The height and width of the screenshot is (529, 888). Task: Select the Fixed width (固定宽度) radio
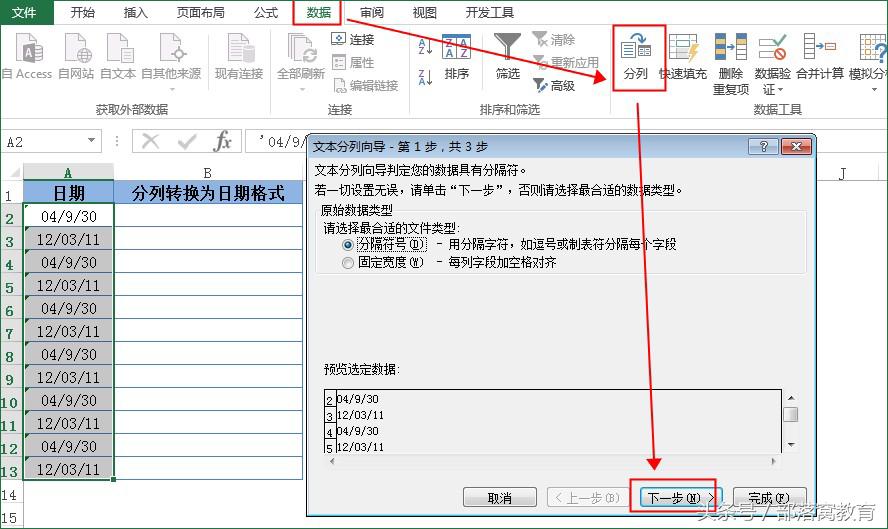[348, 263]
